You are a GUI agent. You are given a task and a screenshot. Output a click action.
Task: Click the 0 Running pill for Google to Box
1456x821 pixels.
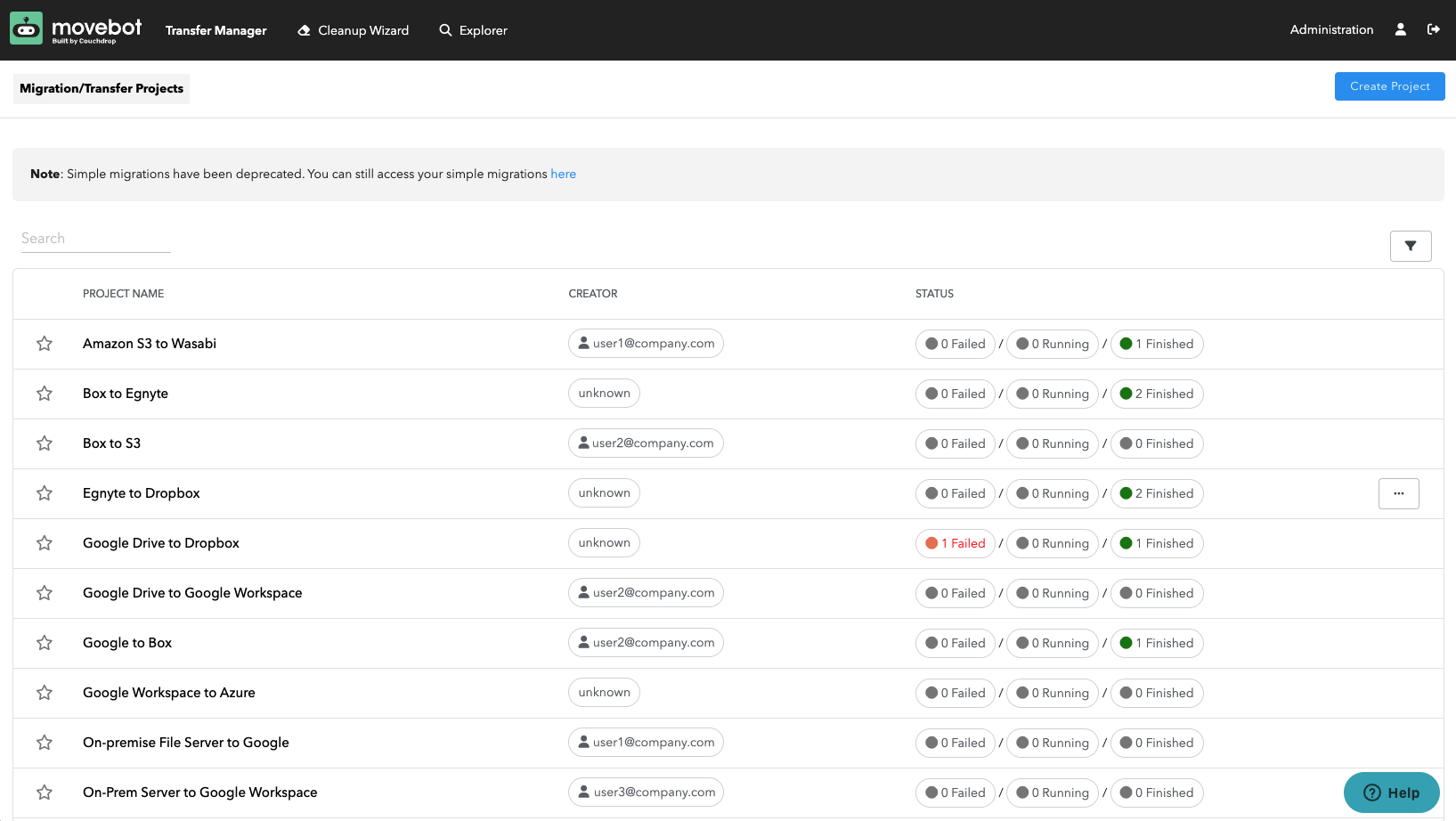[1052, 643]
